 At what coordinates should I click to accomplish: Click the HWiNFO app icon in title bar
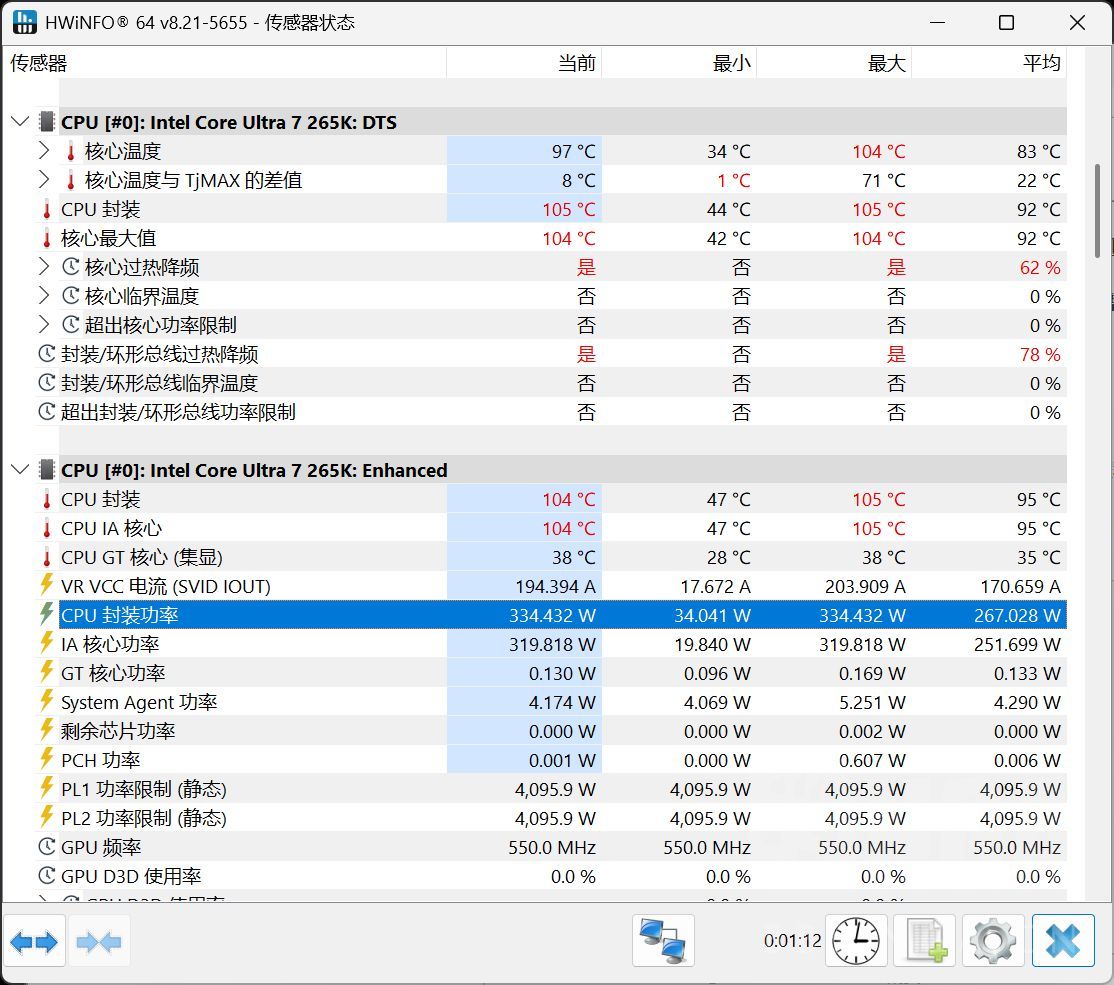pos(25,23)
